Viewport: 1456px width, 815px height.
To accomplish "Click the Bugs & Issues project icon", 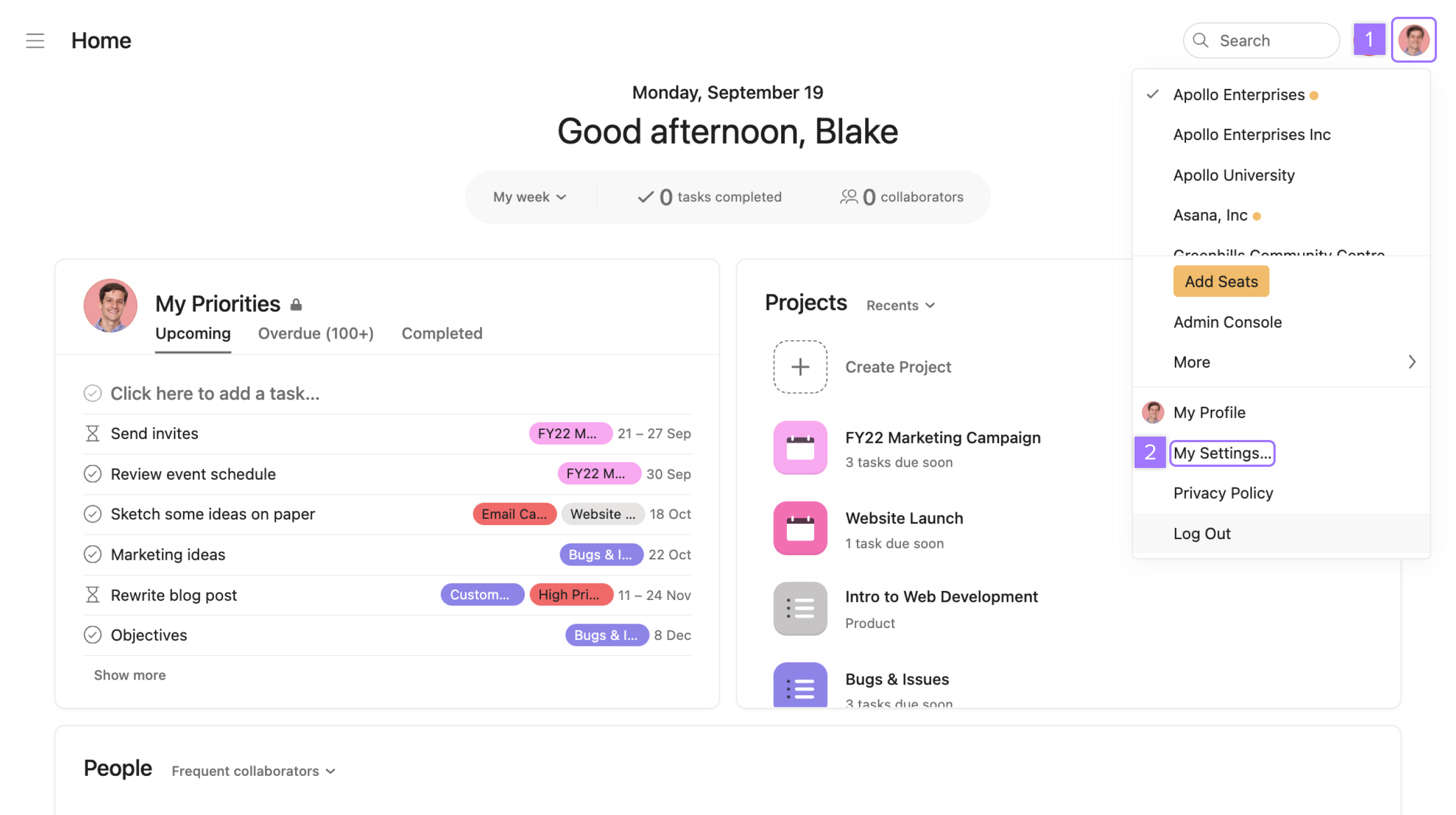I will tap(799, 689).
